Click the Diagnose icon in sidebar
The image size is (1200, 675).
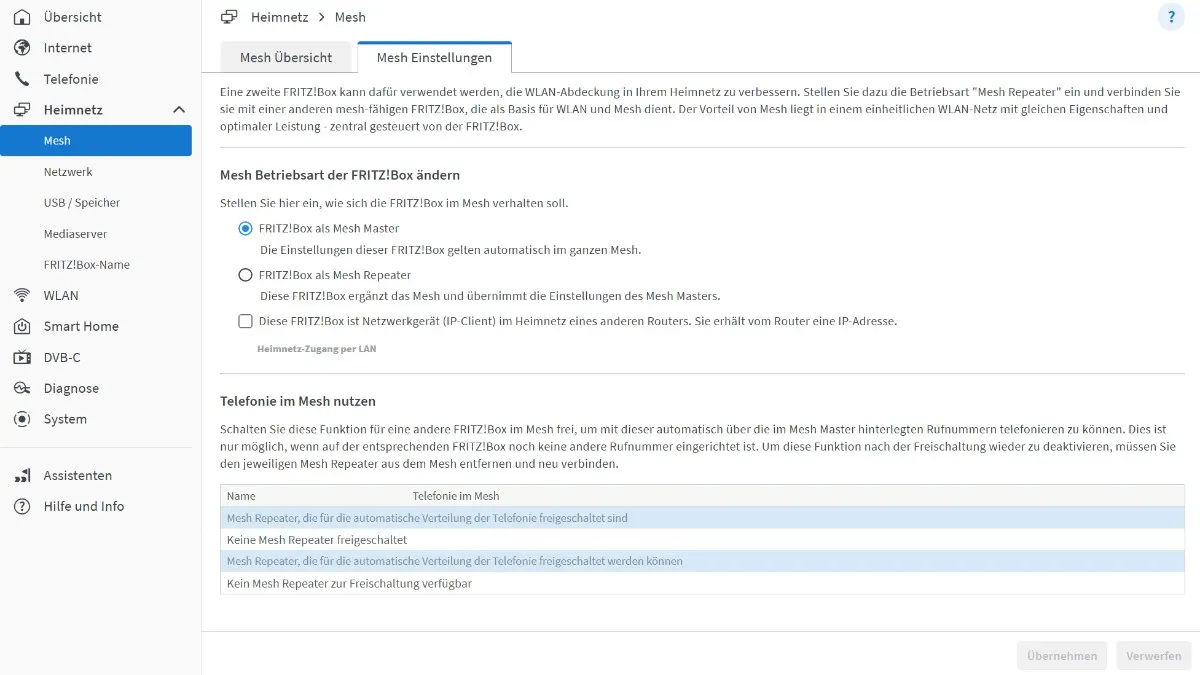coord(22,389)
